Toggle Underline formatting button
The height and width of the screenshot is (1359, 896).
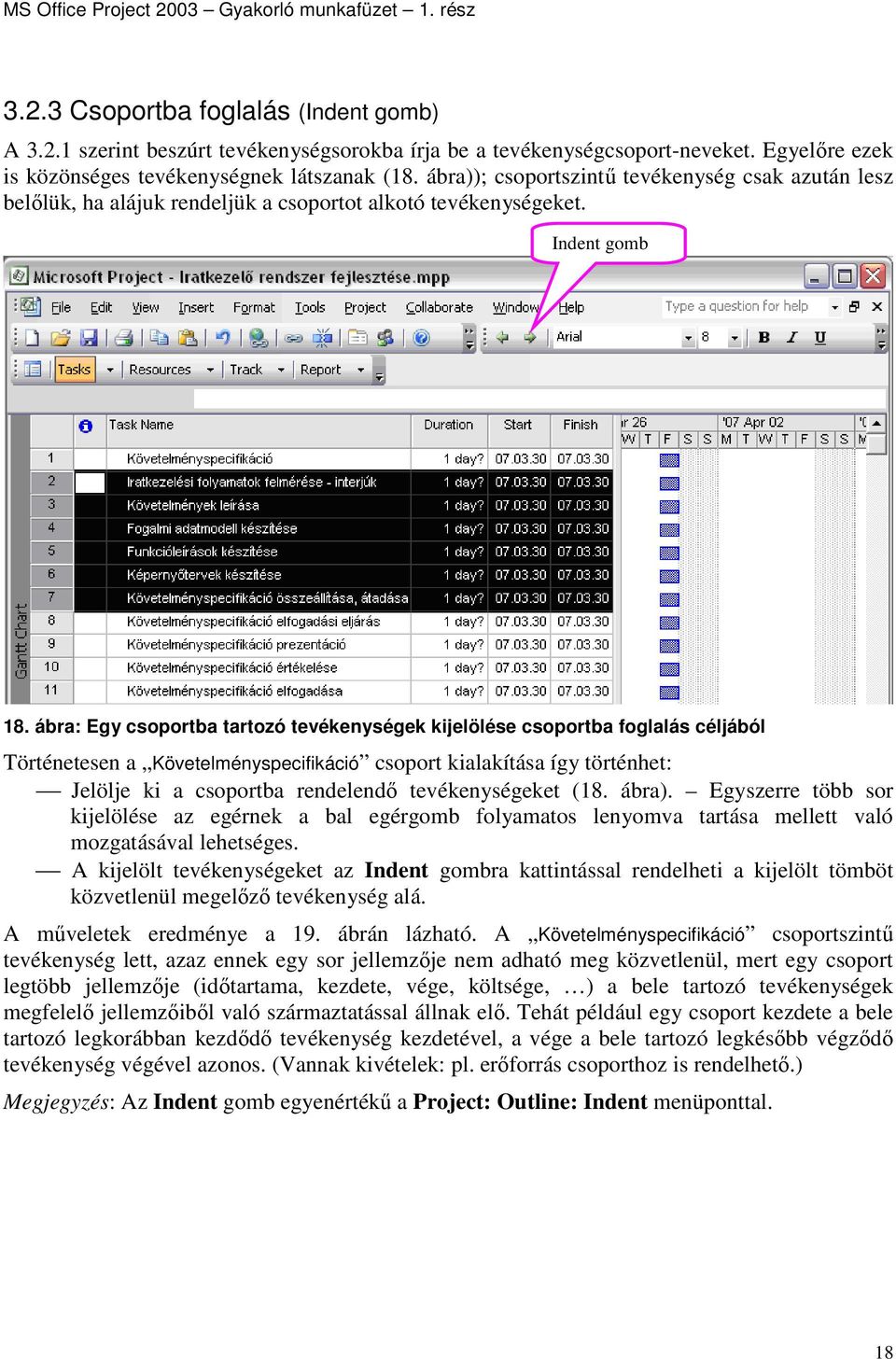tap(819, 337)
